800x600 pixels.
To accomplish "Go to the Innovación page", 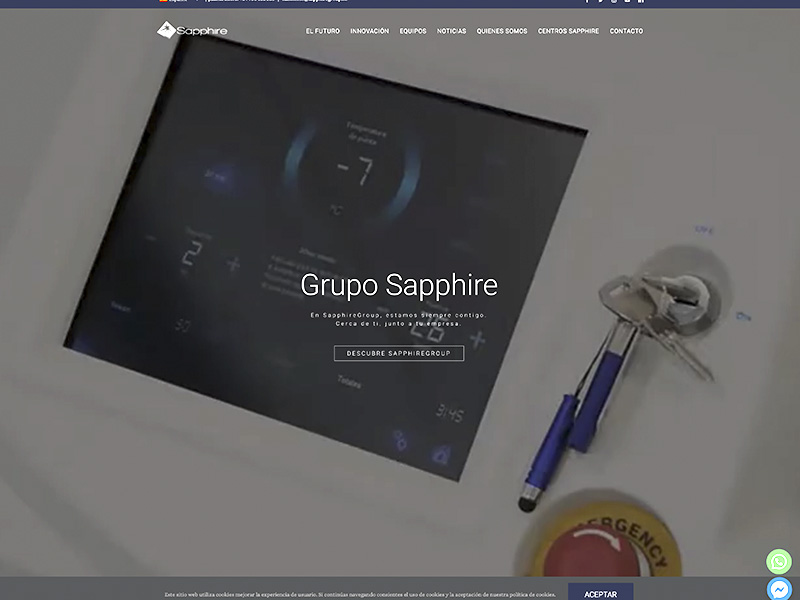I will 369,31.
